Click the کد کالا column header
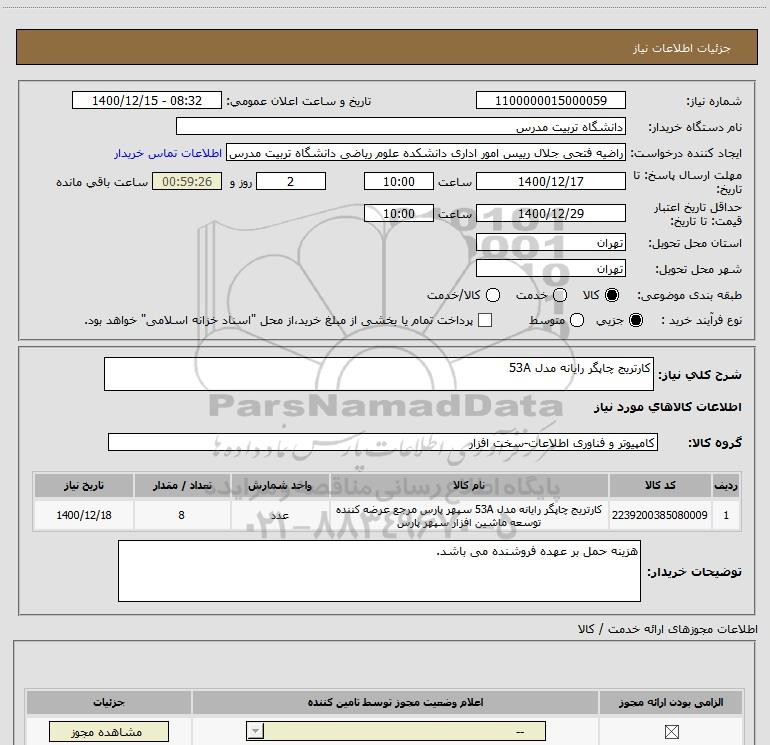 click(660, 485)
